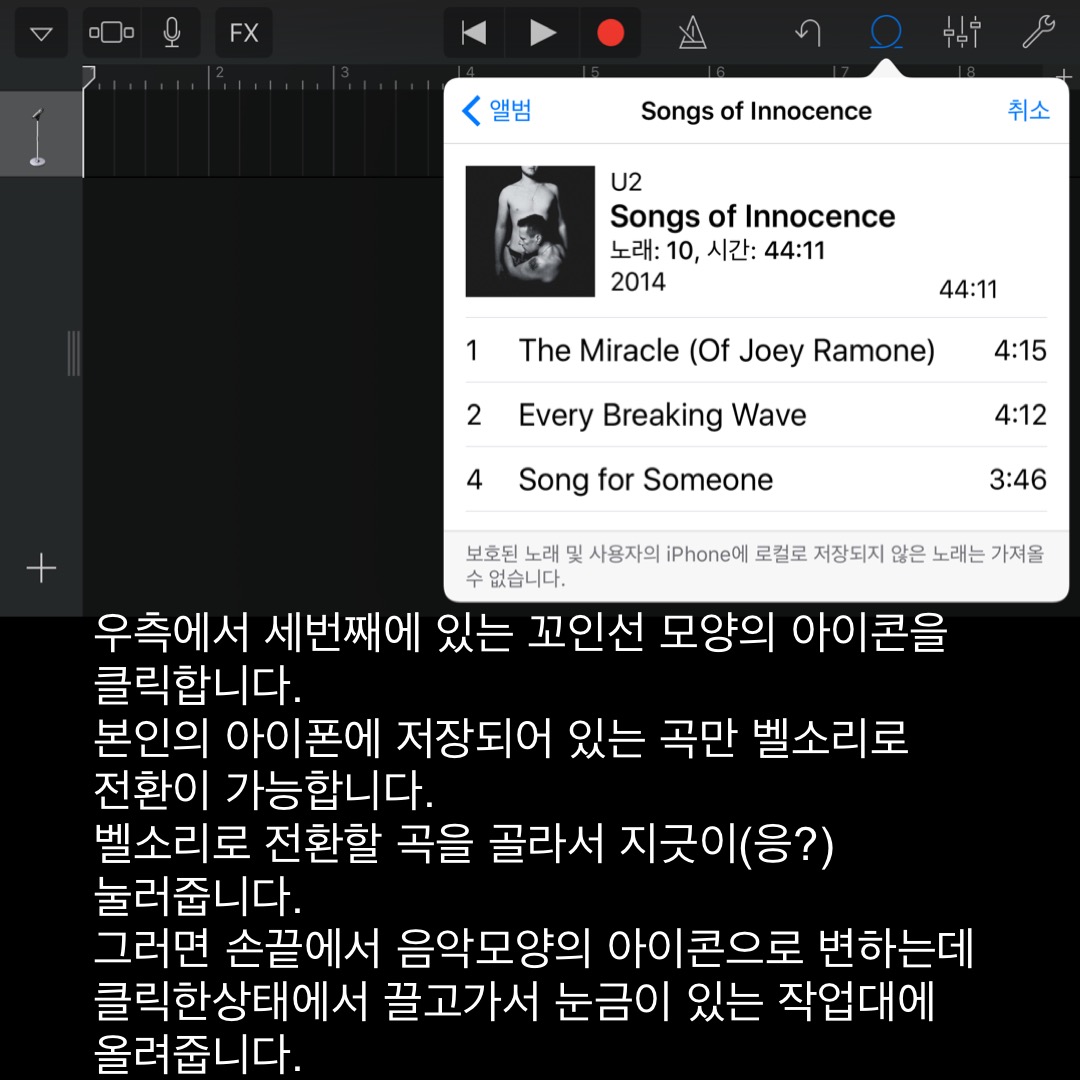Switch to the tracks view button
Screen dimensions: 1080x1080
click(112, 32)
